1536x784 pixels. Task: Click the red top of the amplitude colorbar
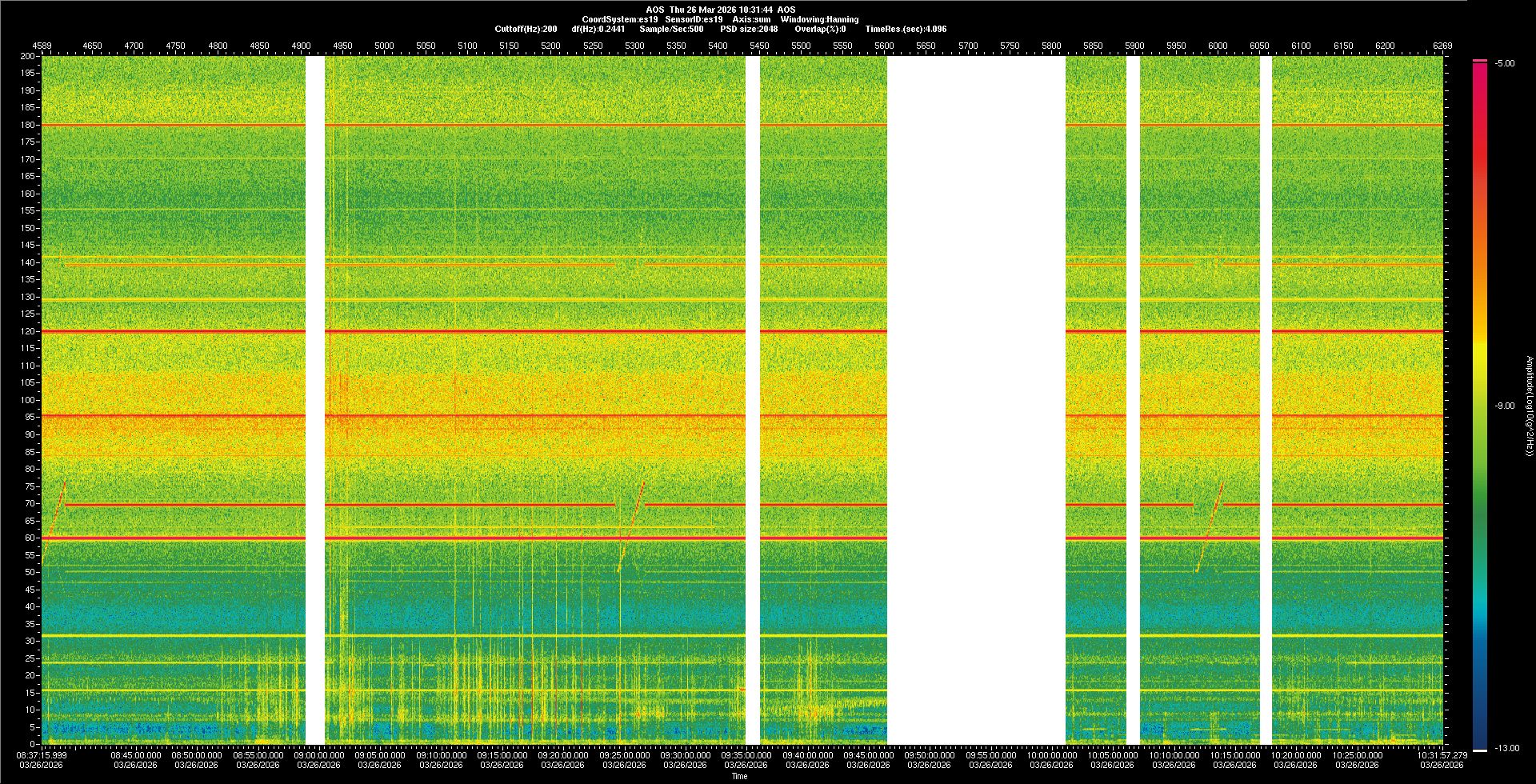[x=1480, y=72]
